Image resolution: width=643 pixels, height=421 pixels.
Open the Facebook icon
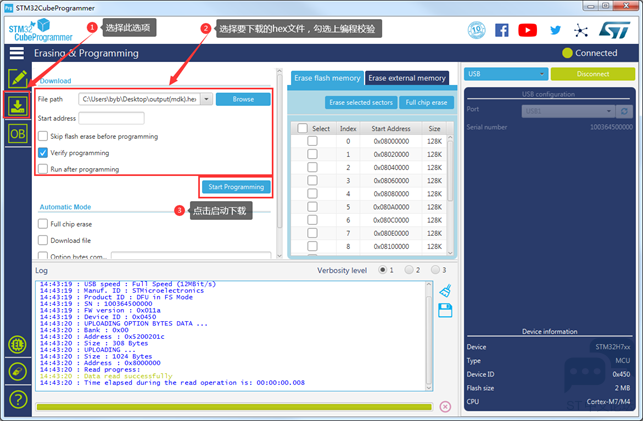click(502, 30)
